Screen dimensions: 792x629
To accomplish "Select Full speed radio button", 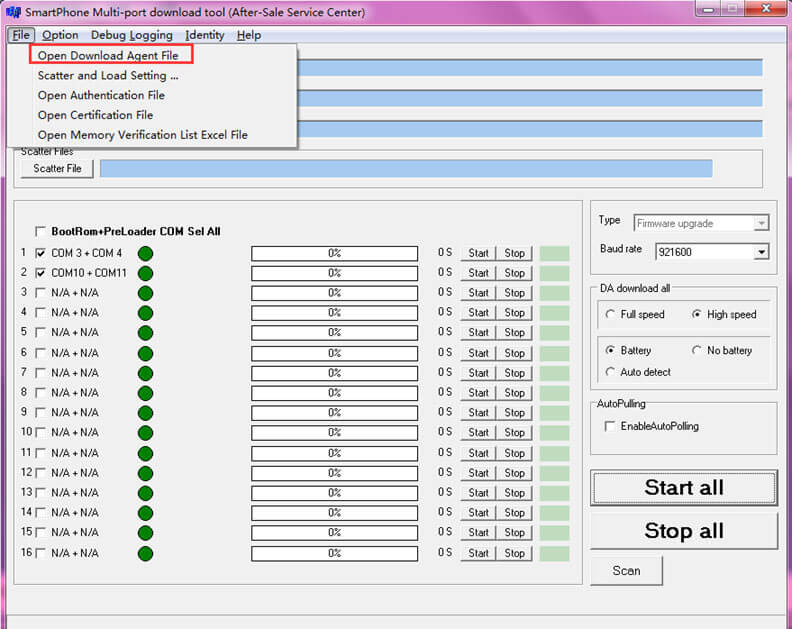I will (x=610, y=314).
